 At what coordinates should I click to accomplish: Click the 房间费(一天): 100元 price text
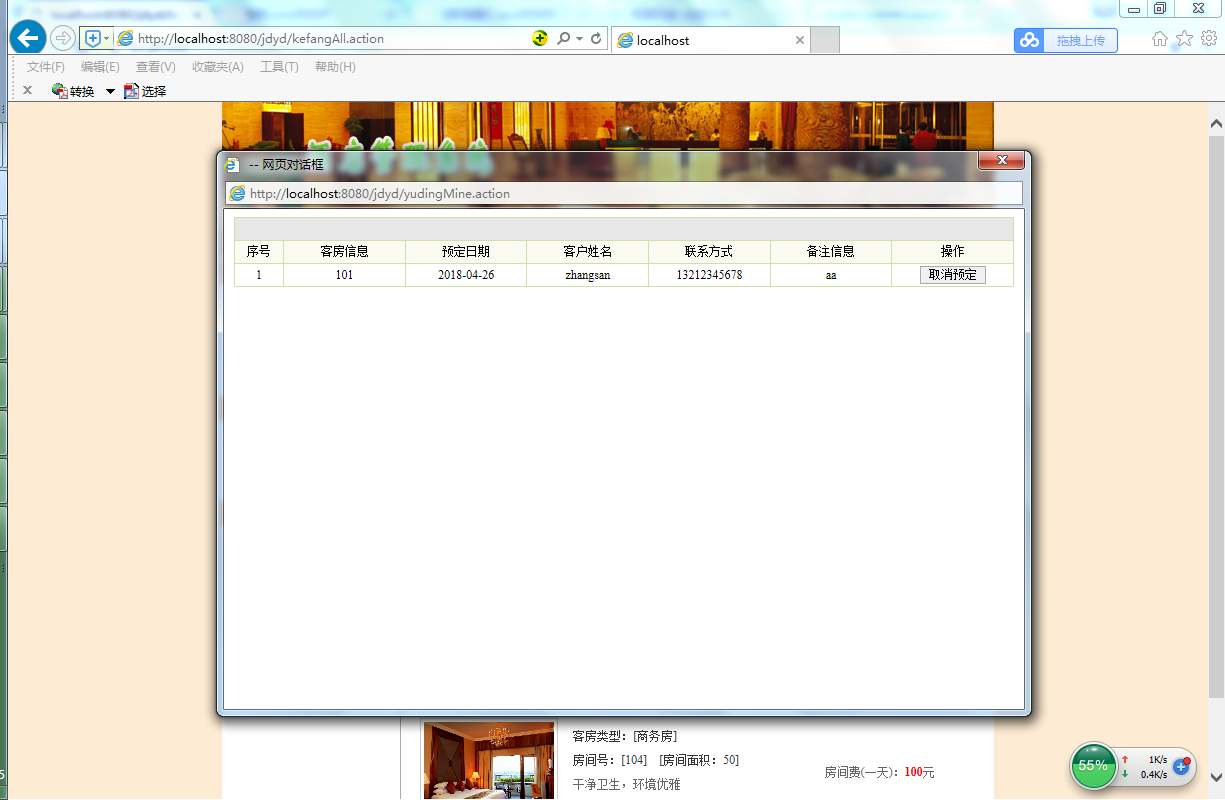(879, 772)
